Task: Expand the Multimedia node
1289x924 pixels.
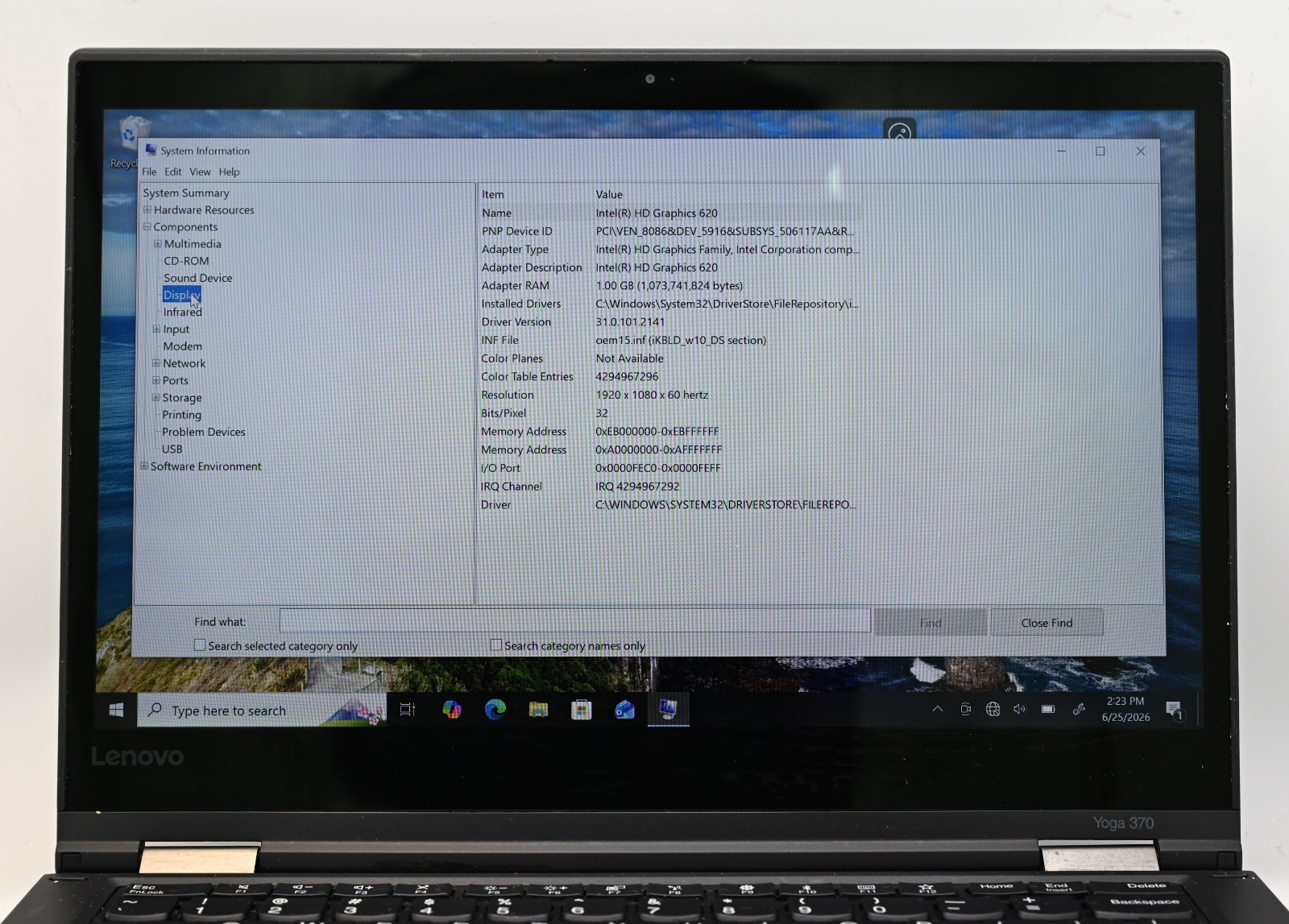Action: 158,243
